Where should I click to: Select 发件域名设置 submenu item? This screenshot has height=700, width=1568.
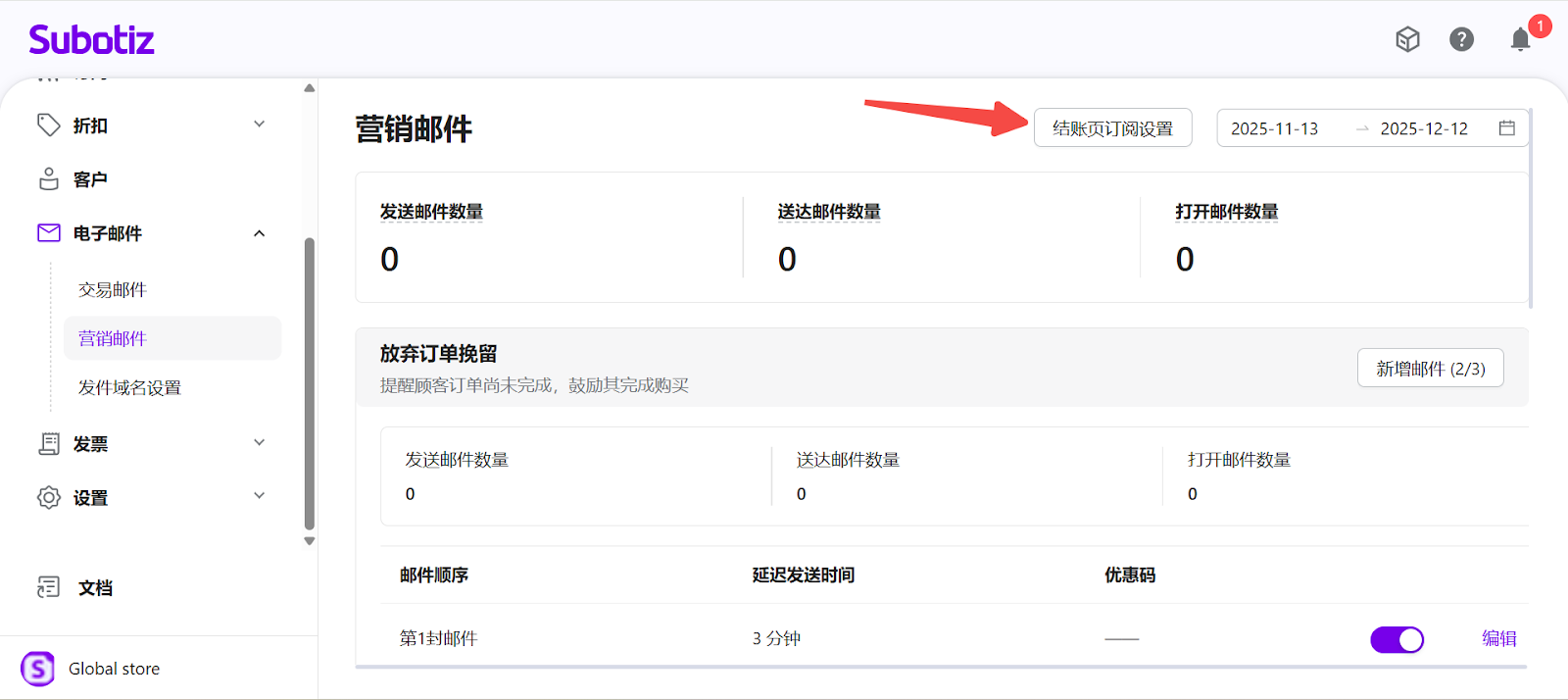[129, 388]
